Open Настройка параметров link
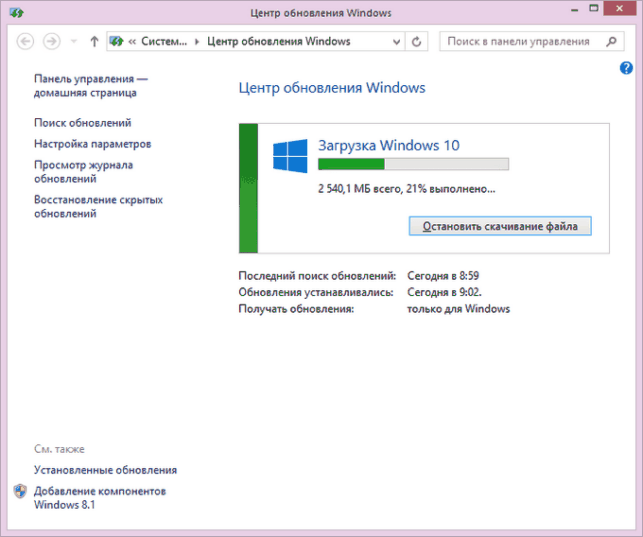Viewport: 643px width, 537px height. tap(92, 144)
